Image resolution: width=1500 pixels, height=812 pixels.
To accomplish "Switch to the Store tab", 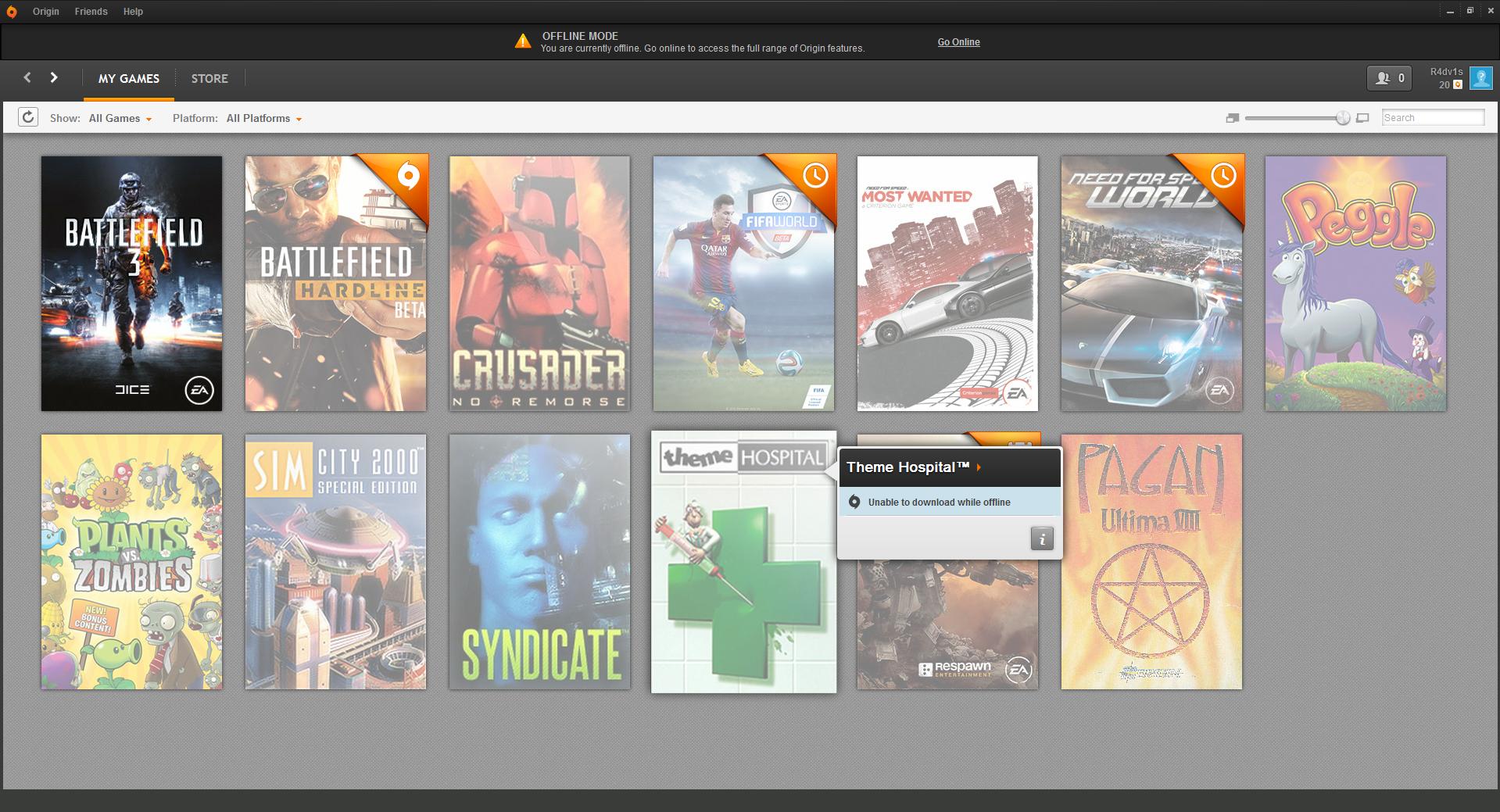I will pos(209,78).
